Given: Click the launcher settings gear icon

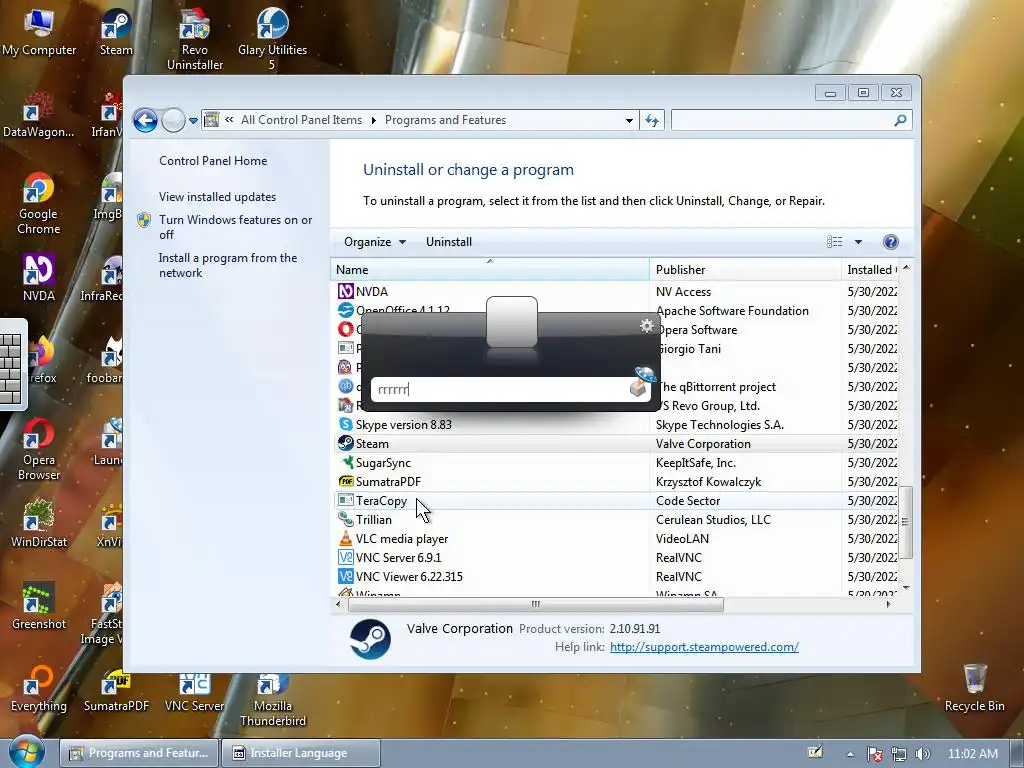Looking at the screenshot, I should tap(647, 326).
